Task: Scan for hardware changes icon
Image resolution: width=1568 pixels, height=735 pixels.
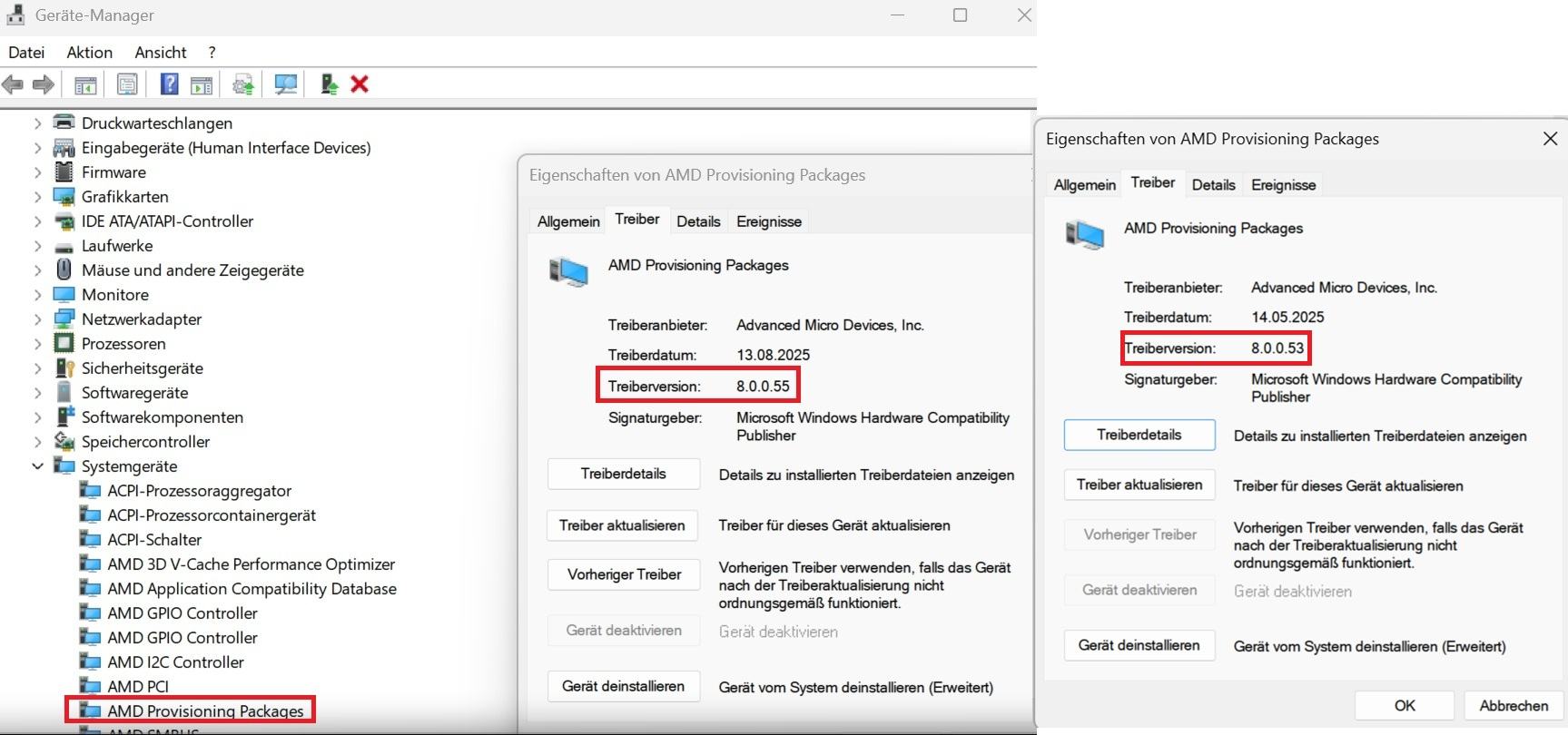Action: tap(286, 85)
